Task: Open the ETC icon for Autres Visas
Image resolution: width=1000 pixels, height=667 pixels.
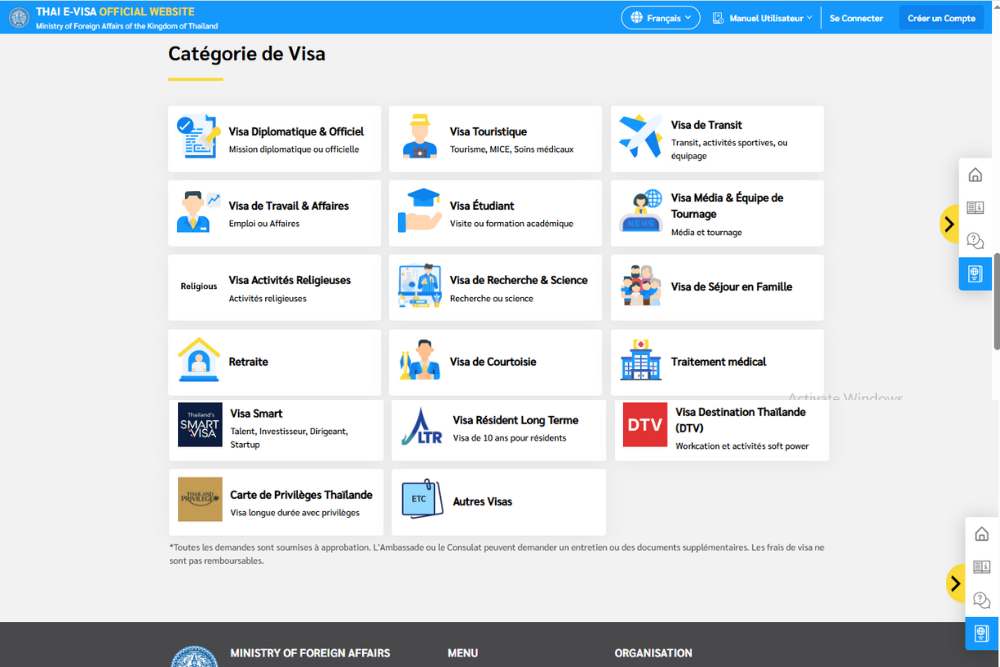Action: click(x=421, y=499)
